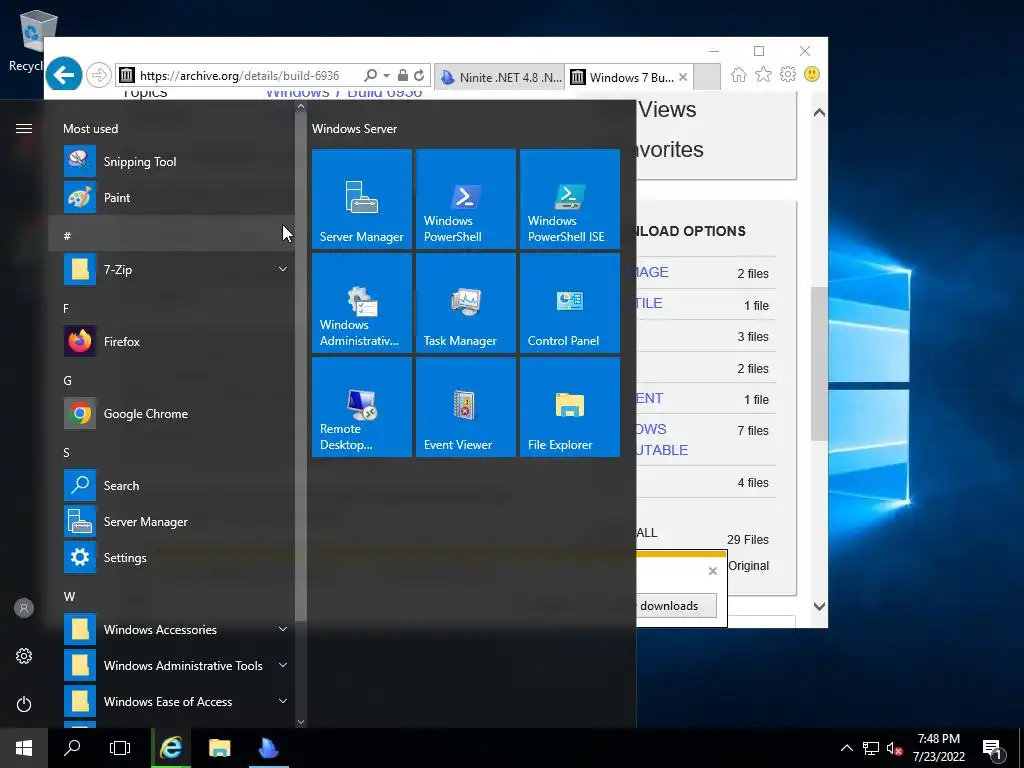Click the IE smiley feedback icon
The image size is (1024, 768).
812,74
